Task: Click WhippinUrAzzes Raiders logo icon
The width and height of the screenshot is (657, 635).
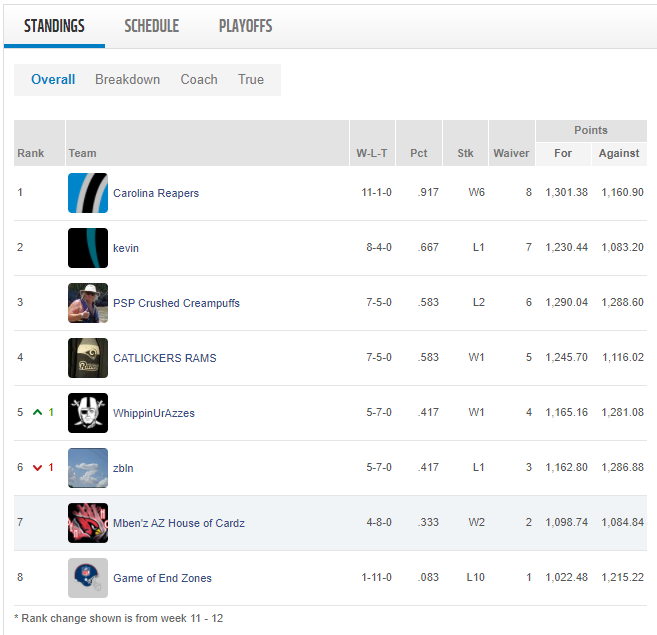Action: click(88, 413)
